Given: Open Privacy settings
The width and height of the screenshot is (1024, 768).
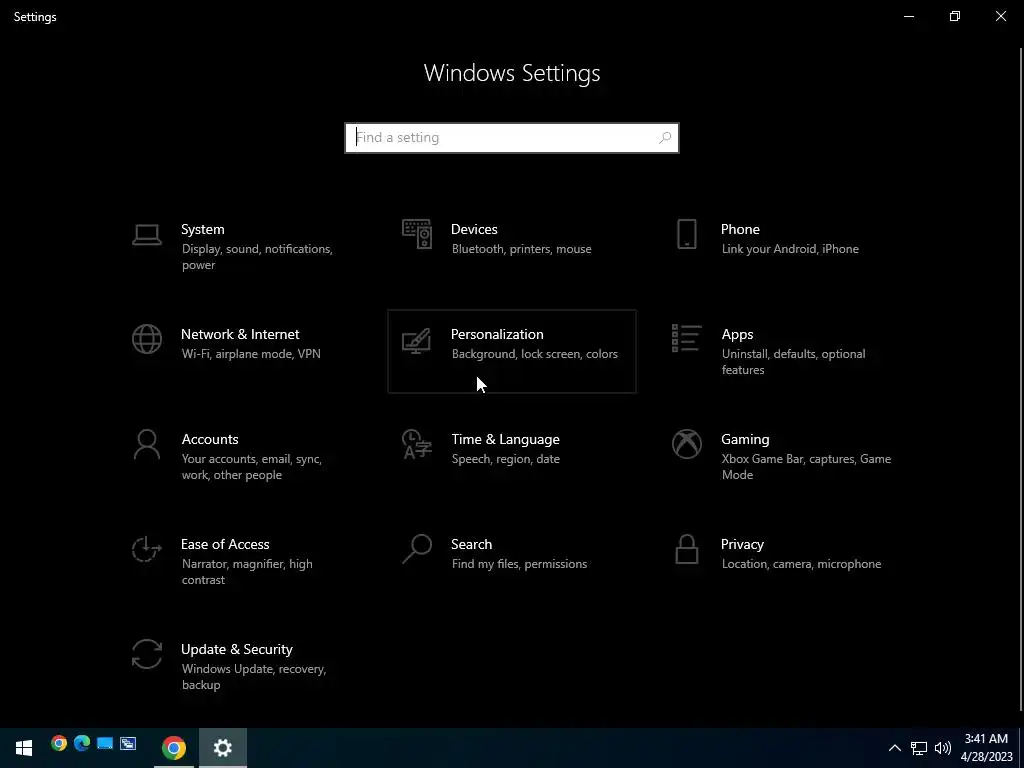Looking at the screenshot, I should [782, 562].
